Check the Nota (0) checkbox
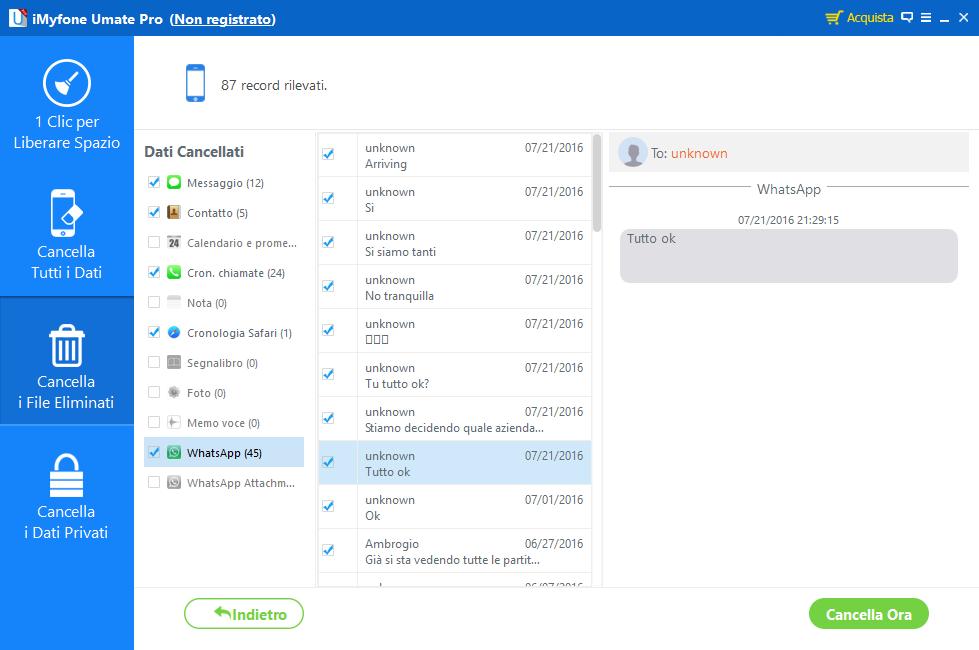 pos(154,302)
